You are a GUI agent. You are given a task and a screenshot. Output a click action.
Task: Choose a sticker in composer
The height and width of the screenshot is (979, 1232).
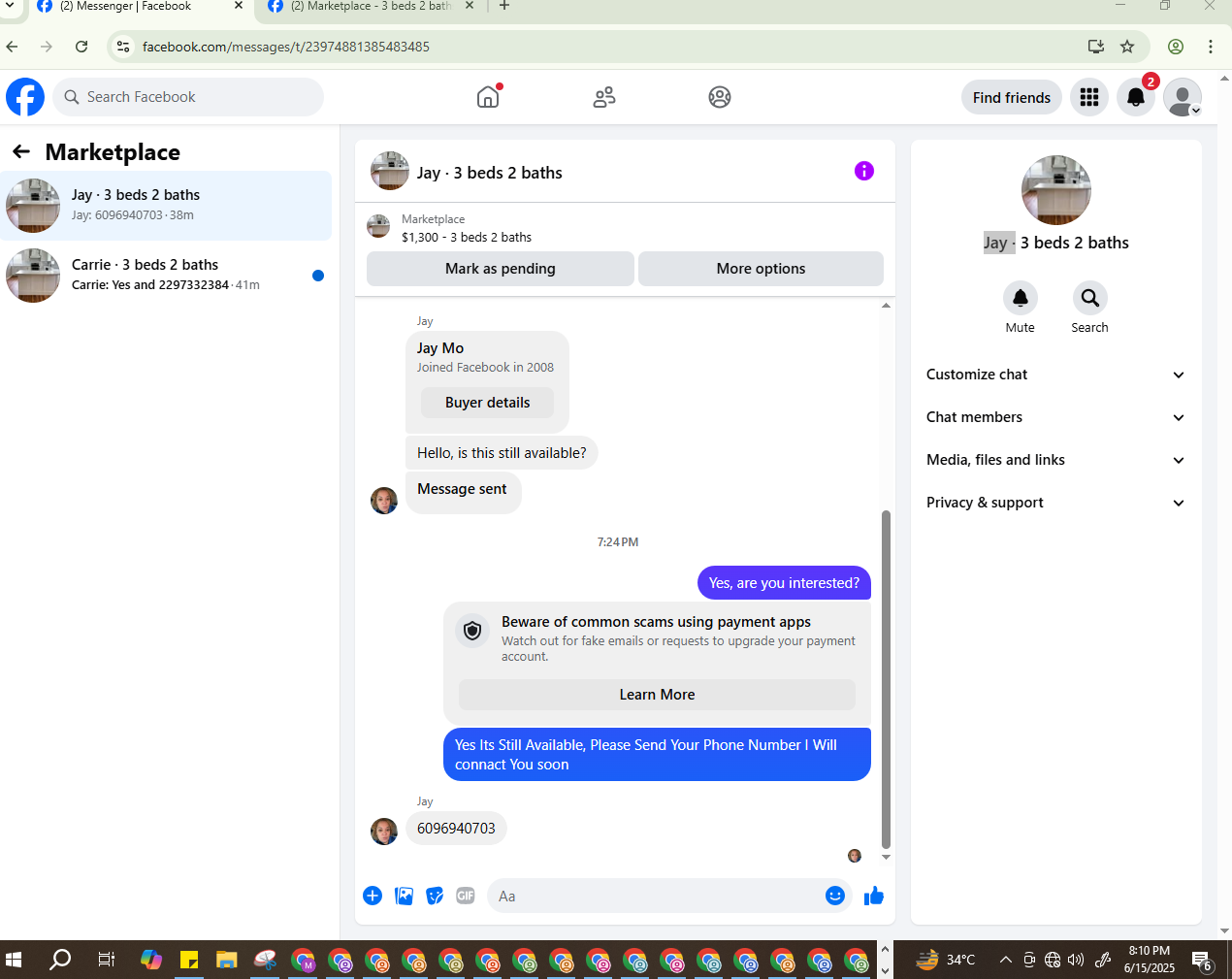click(436, 896)
